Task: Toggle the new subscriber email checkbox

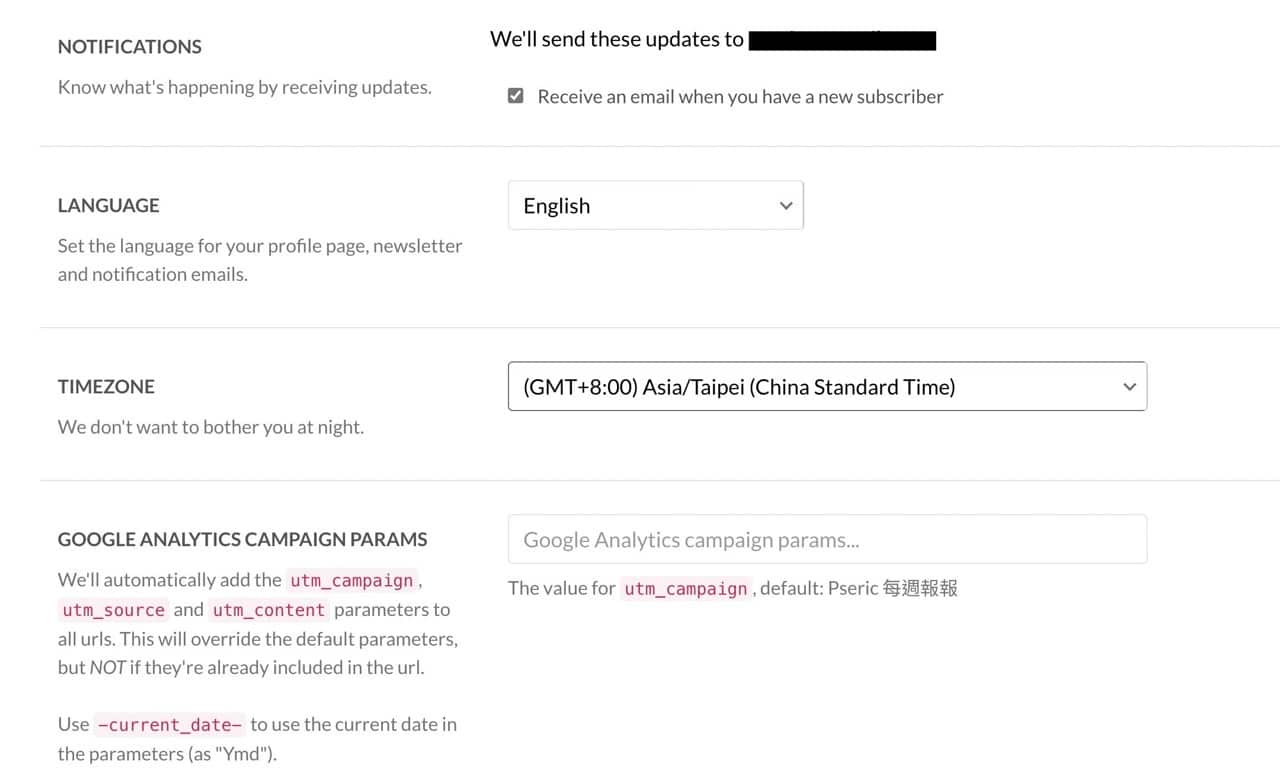Action: pyautogui.click(x=516, y=96)
